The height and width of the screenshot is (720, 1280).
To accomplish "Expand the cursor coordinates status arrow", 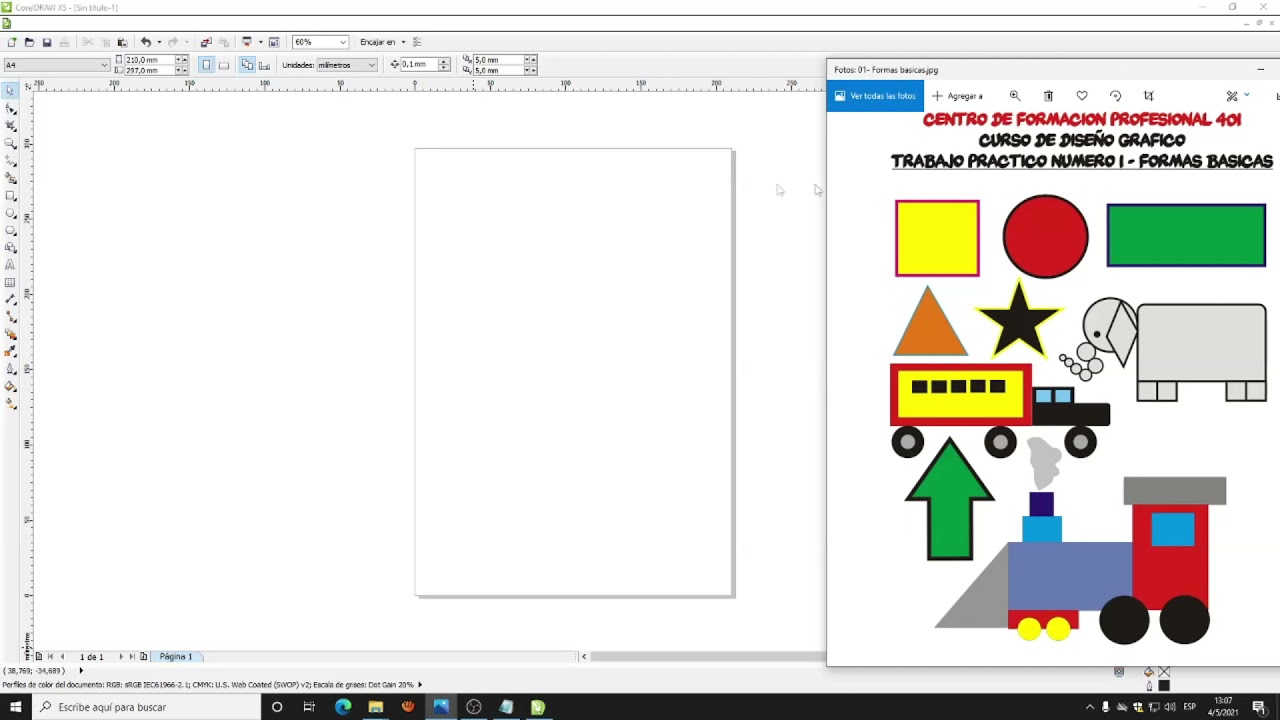I will [81, 671].
